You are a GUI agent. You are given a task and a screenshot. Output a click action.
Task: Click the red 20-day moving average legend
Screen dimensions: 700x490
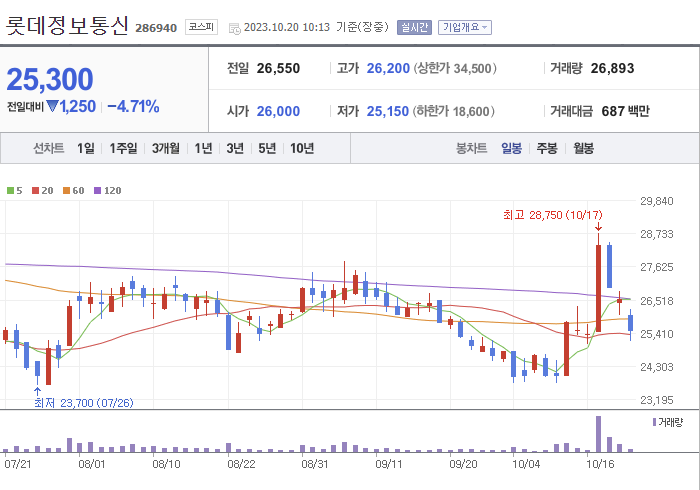(x=42, y=191)
